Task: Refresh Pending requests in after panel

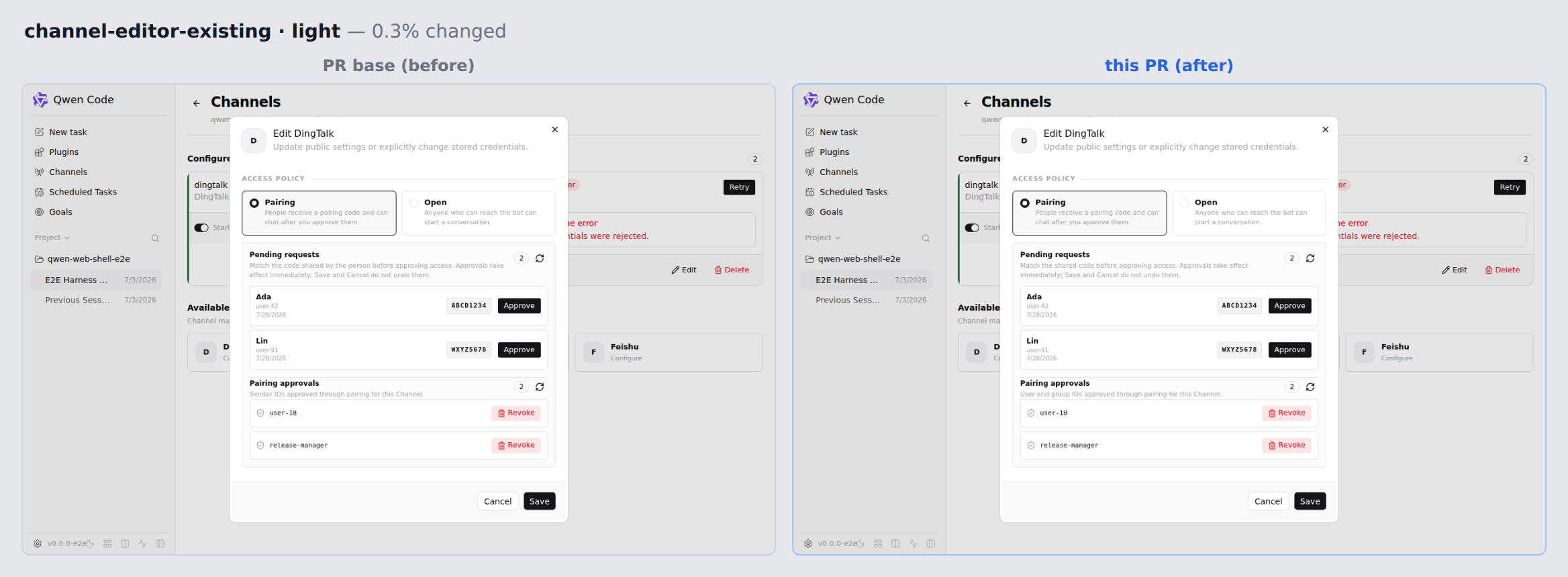Action: click(1310, 258)
